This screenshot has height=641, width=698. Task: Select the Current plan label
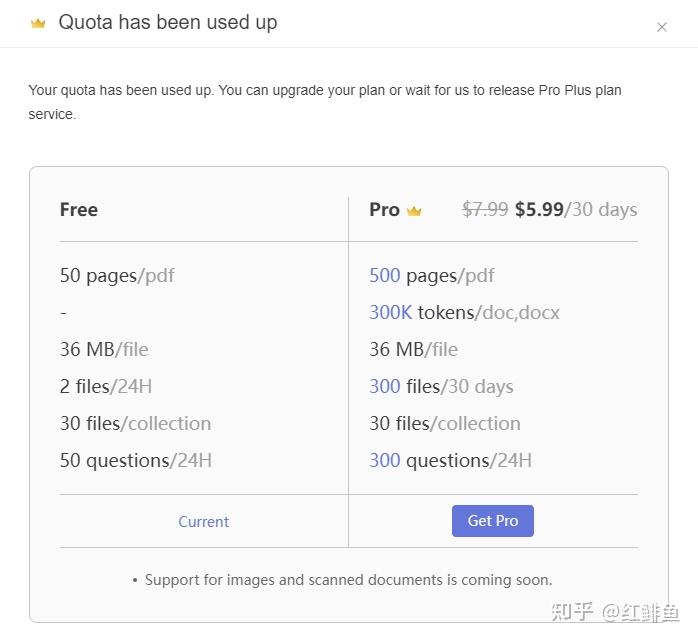pyautogui.click(x=203, y=521)
